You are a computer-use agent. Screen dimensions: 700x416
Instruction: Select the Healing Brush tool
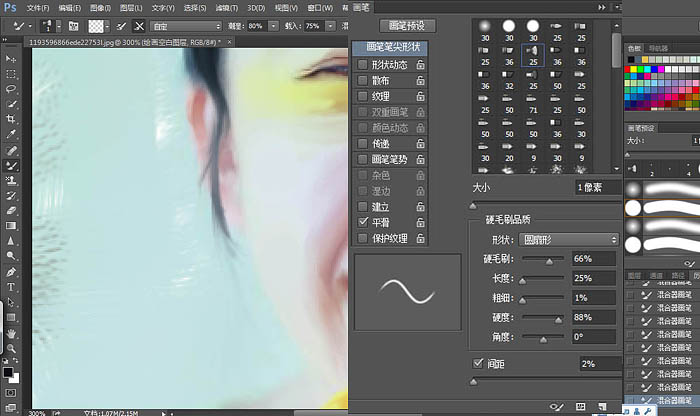point(11,150)
